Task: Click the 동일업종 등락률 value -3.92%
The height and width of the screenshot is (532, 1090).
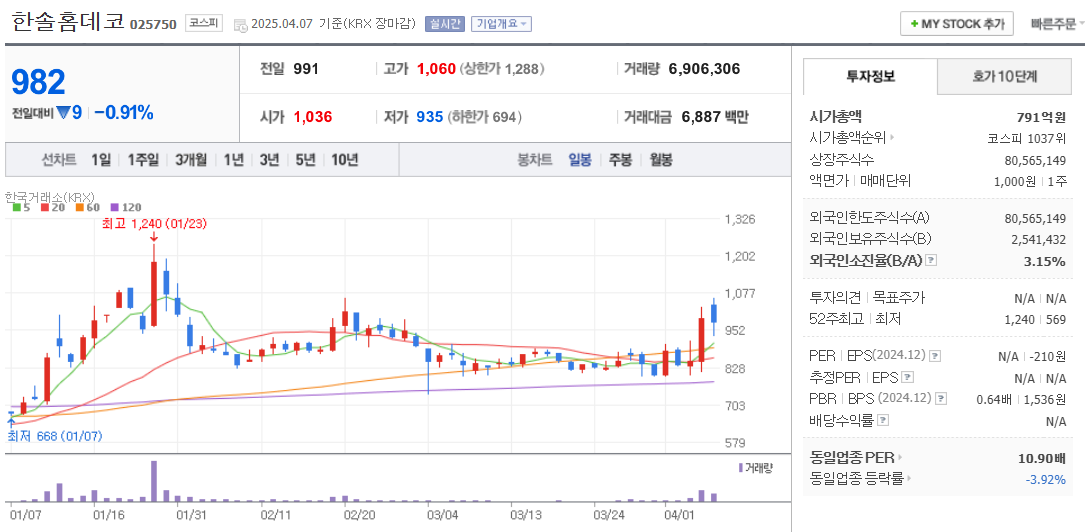Action: click(x=1045, y=478)
